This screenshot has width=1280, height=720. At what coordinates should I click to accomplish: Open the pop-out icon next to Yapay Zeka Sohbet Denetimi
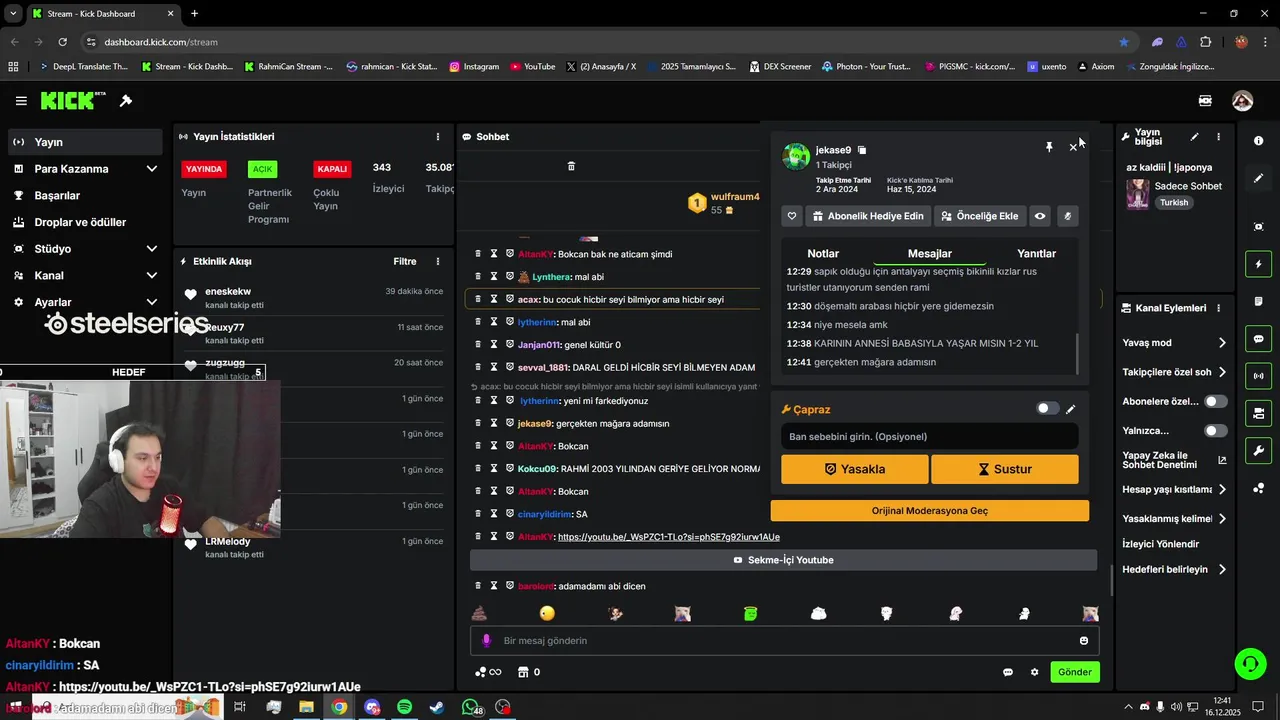(x=1222, y=461)
